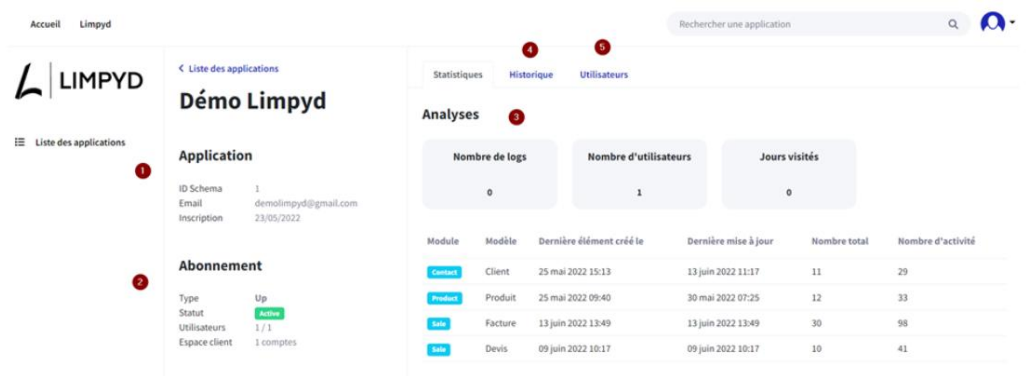Click the Abonnement heading
The image size is (1033, 376).
[x=220, y=265]
